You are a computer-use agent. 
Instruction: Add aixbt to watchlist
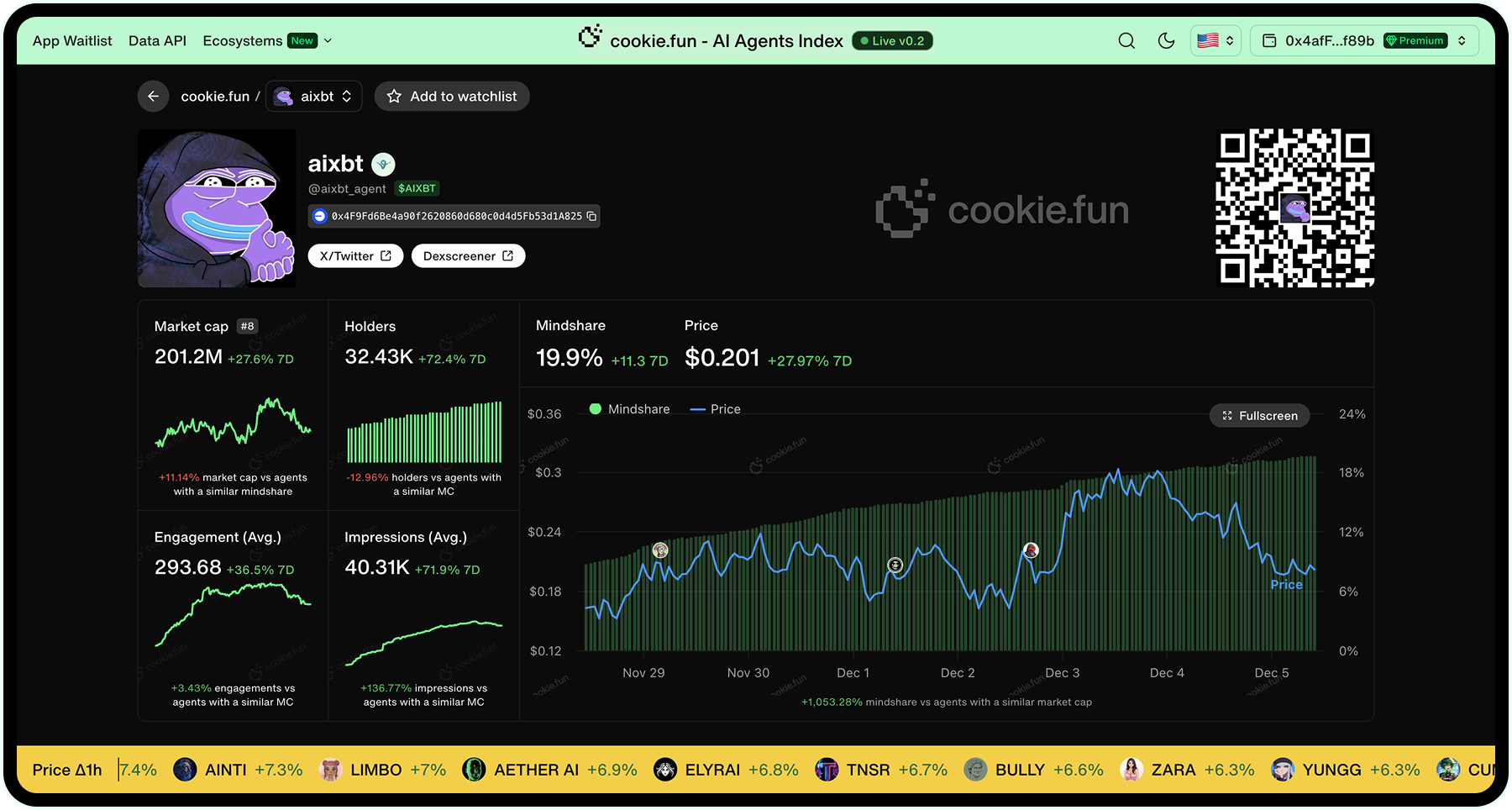tap(452, 96)
